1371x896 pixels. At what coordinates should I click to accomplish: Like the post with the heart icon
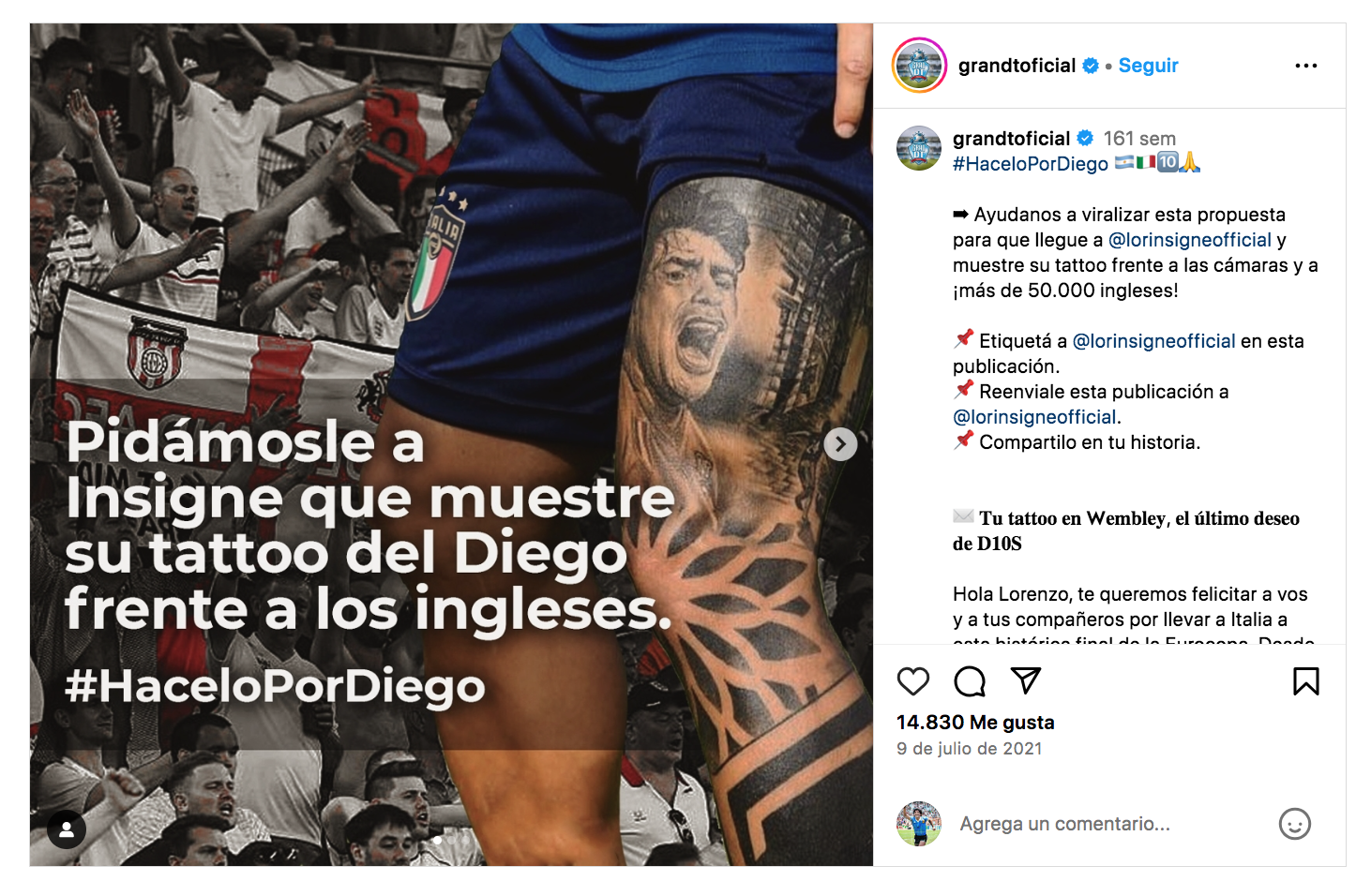click(x=912, y=681)
